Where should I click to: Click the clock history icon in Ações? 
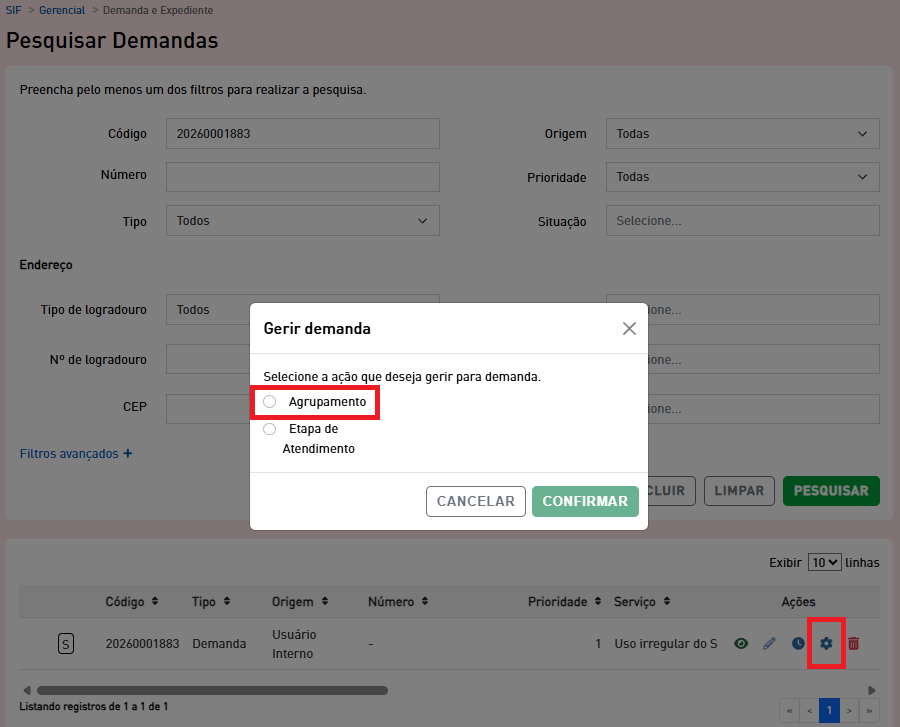point(798,643)
